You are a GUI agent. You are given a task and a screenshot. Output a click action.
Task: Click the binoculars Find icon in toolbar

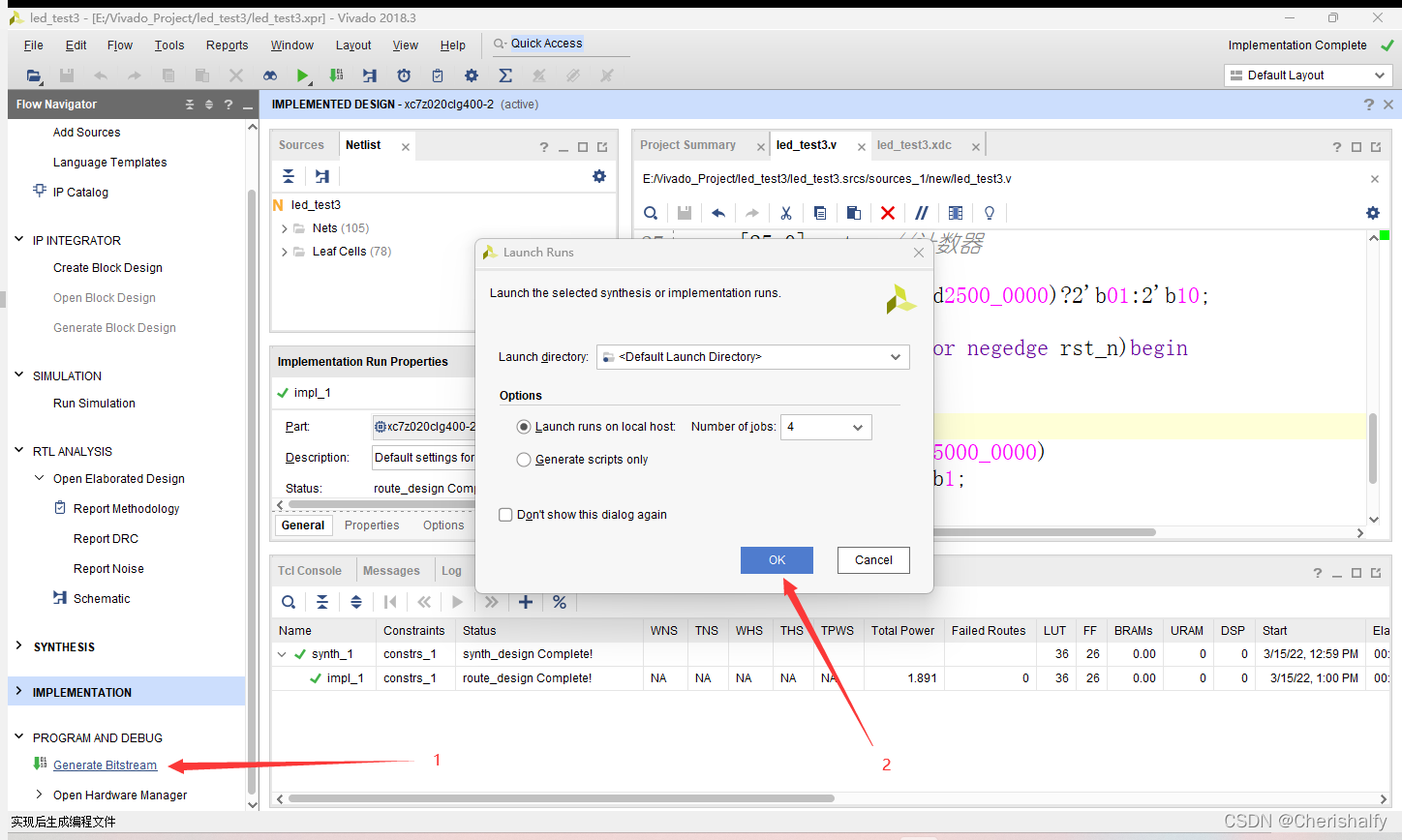pos(270,75)
